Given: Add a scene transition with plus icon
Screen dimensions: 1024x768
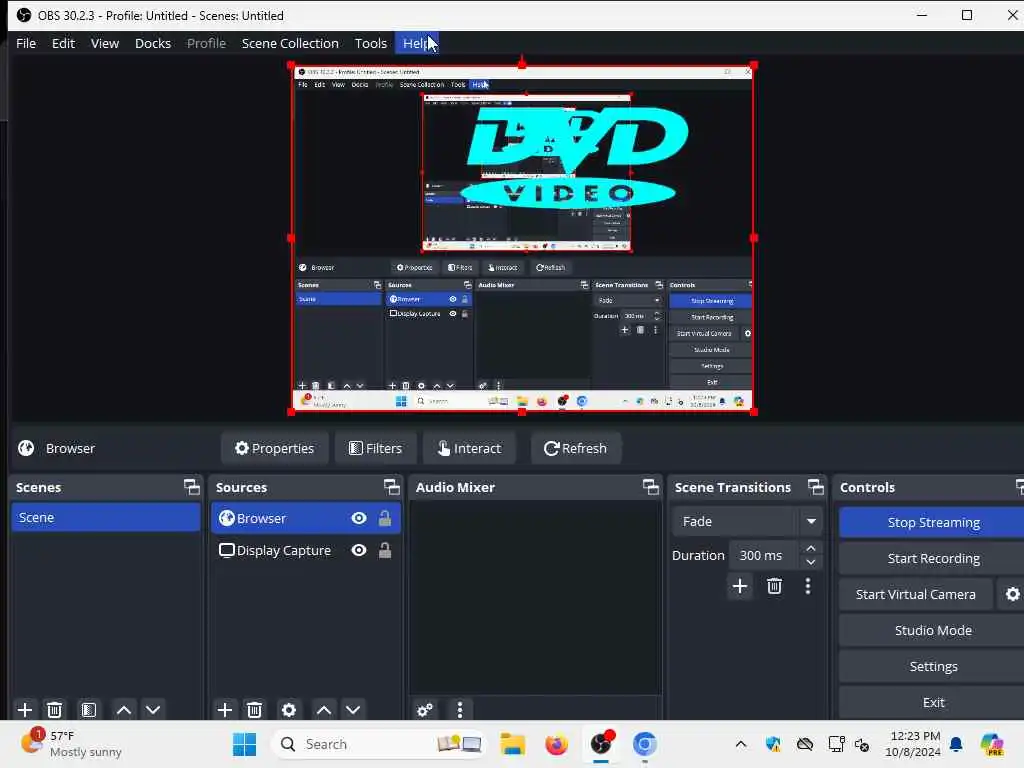Looking at the screenshot, I should coord(740,586).
